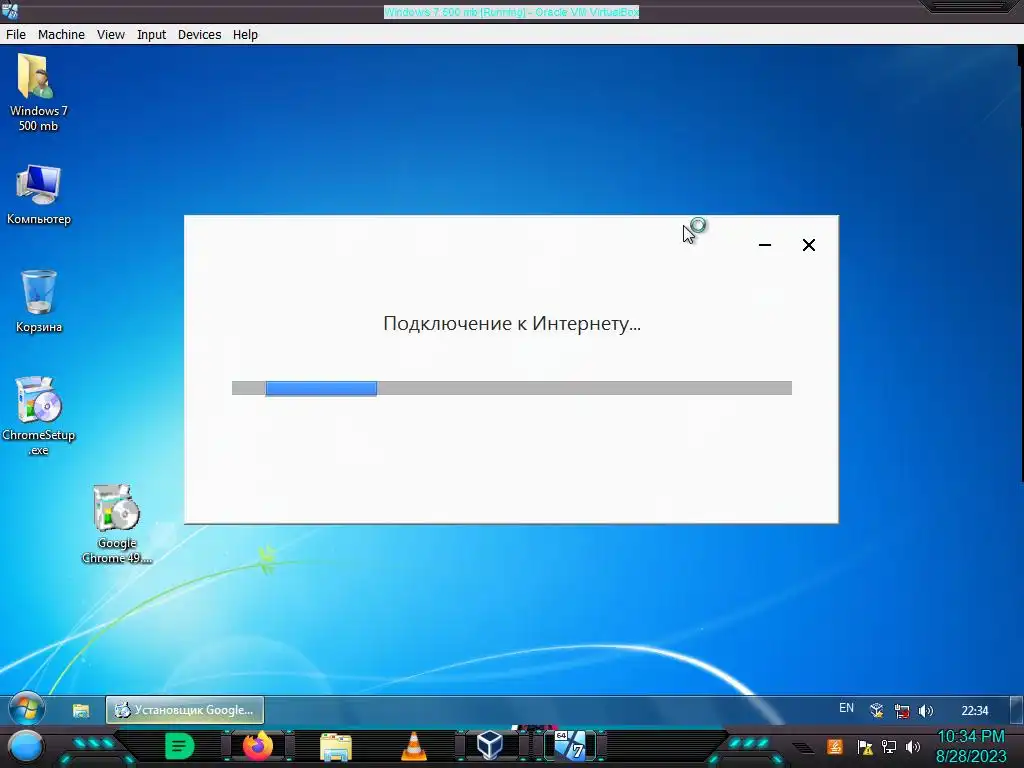Open the guest volume speaker icon
This screenshot has height=768, width=1024.
(x=925, y=711)
